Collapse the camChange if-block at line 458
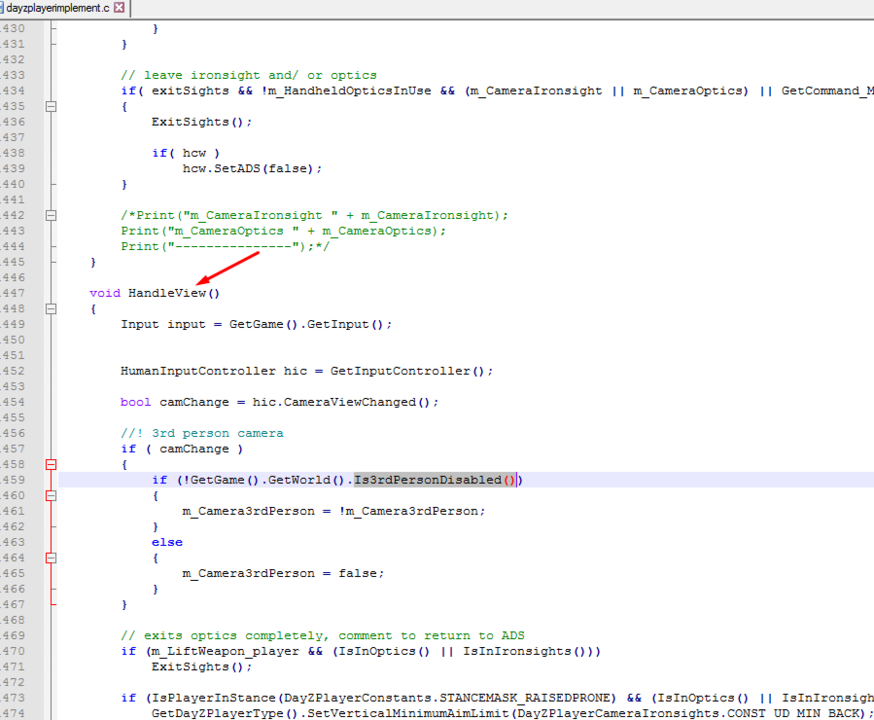The image size is (874, 720). coord(51,464)
